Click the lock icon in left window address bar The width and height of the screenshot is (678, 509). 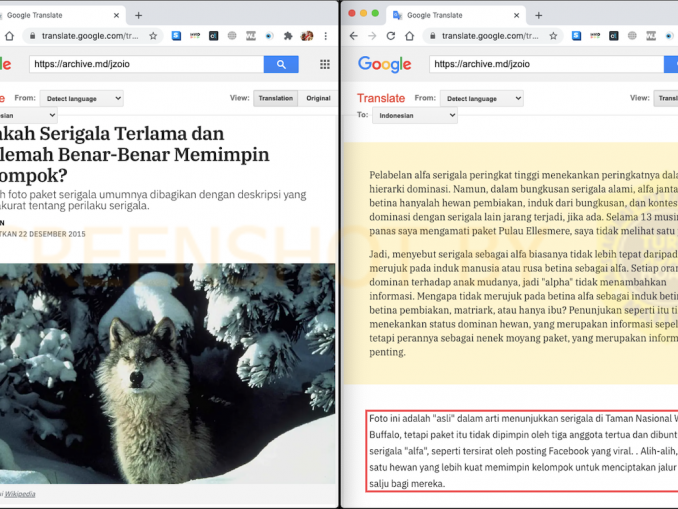point(32,36)
